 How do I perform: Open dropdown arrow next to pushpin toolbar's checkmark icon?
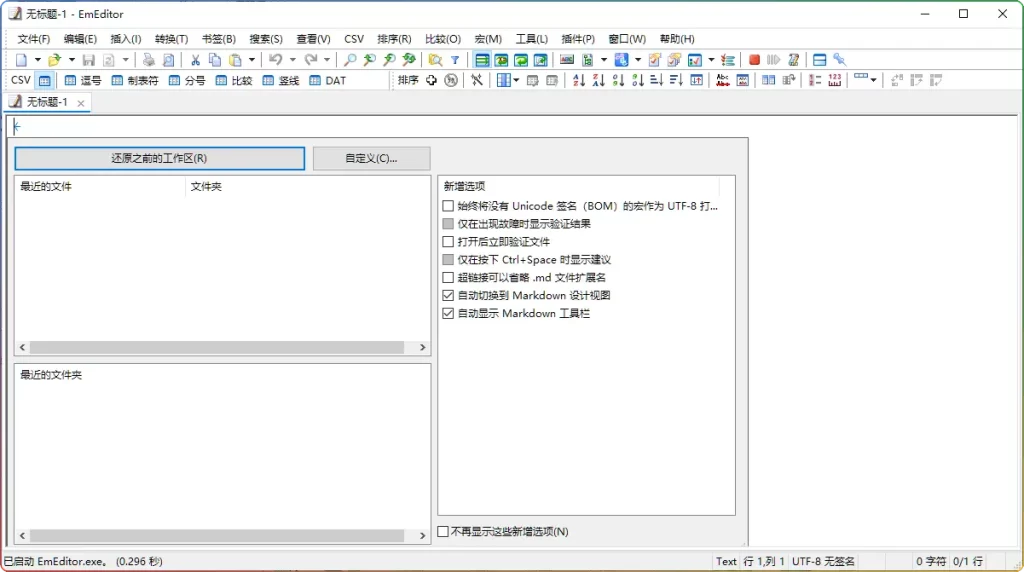[x=711, y=60]
